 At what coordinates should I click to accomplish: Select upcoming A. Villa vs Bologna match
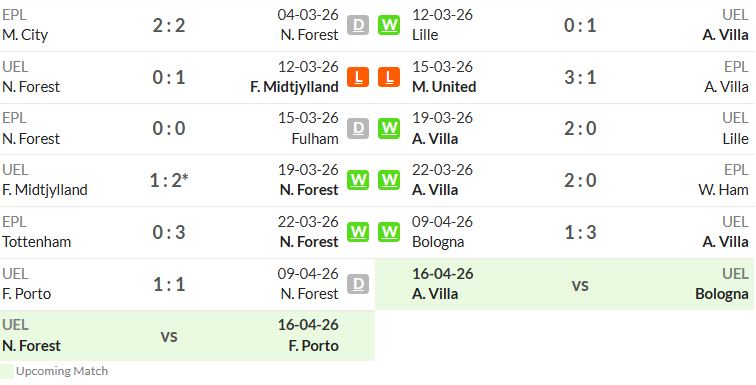565,284
